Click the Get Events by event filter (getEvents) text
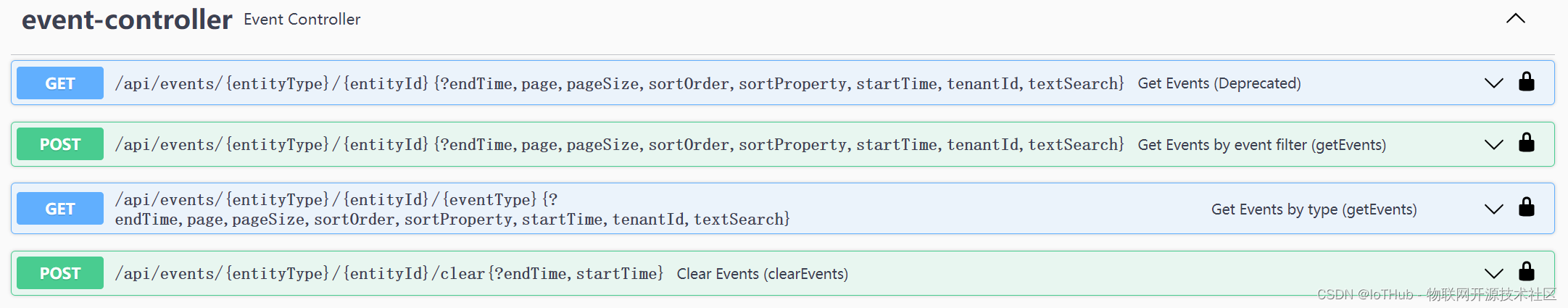 pyautogui.click(x=1262, y=145)
